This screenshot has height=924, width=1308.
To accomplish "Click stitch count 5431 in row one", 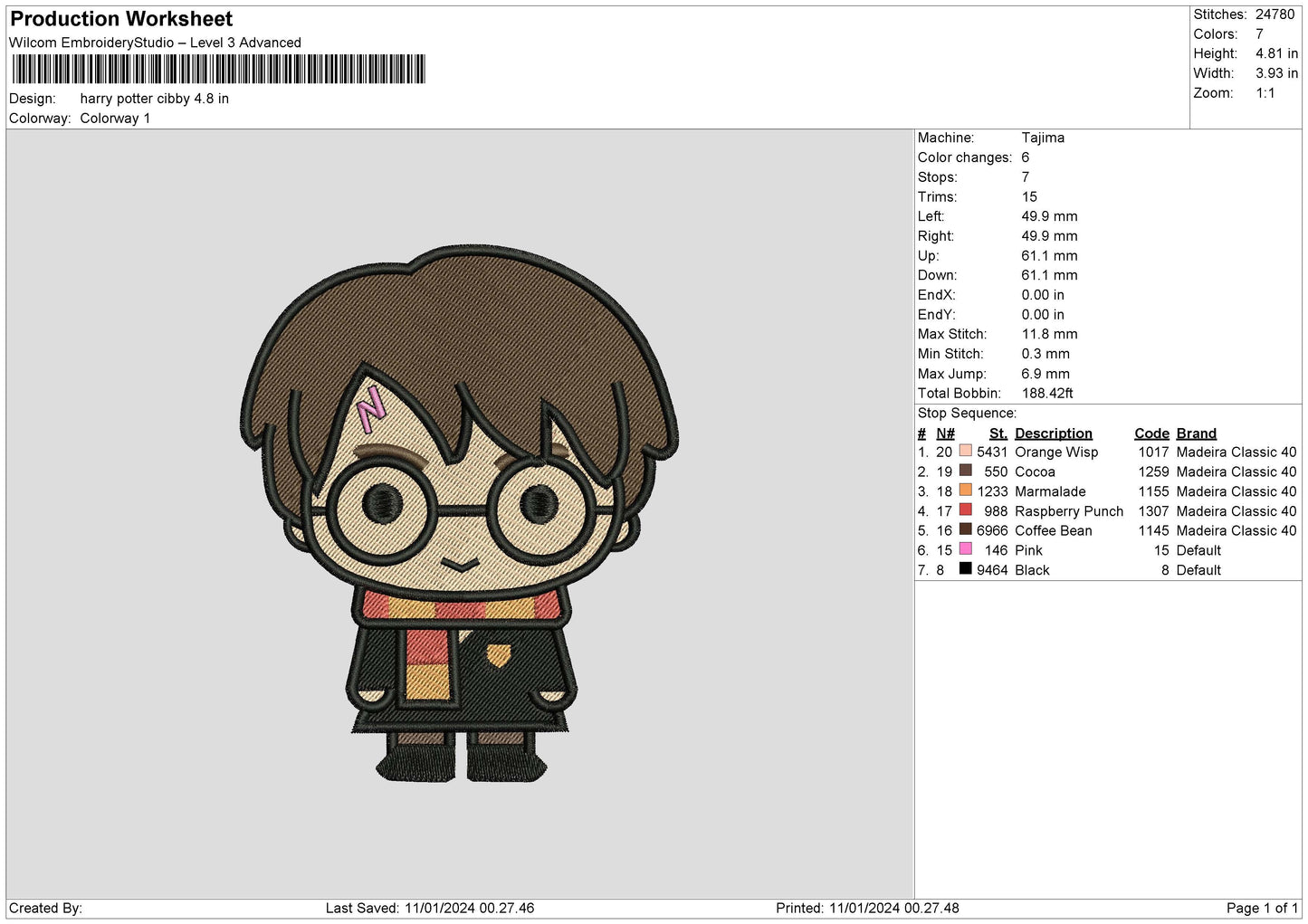I will (x=992, y=452).
